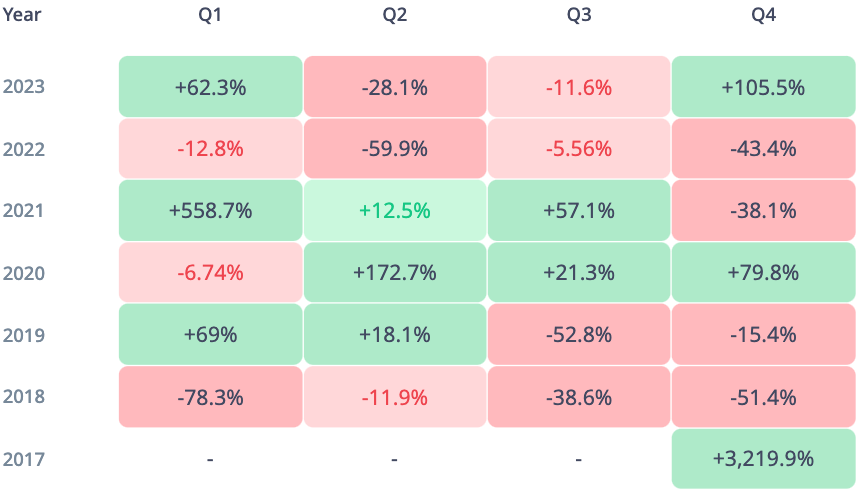This screenshot has height=490, width=857.
Task: Select the 2021 row label
Action: [x=23, y=211]
